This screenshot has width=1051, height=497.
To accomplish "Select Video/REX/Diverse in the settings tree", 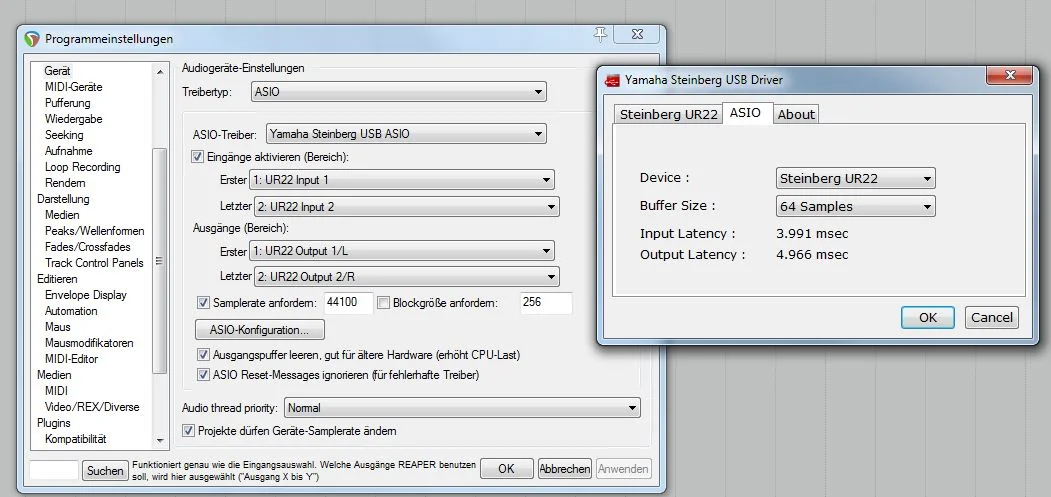I will [x=92, y=407].
